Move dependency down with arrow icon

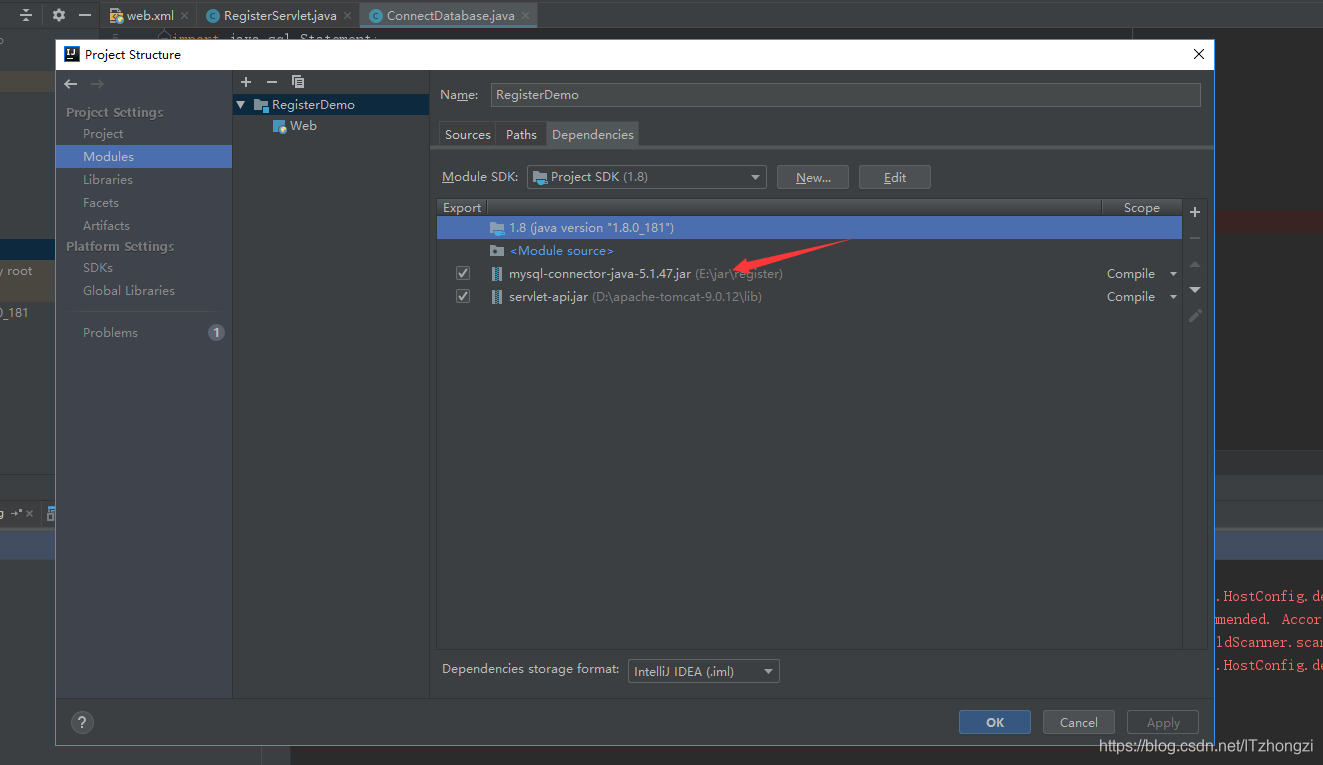click(1195, 290)
